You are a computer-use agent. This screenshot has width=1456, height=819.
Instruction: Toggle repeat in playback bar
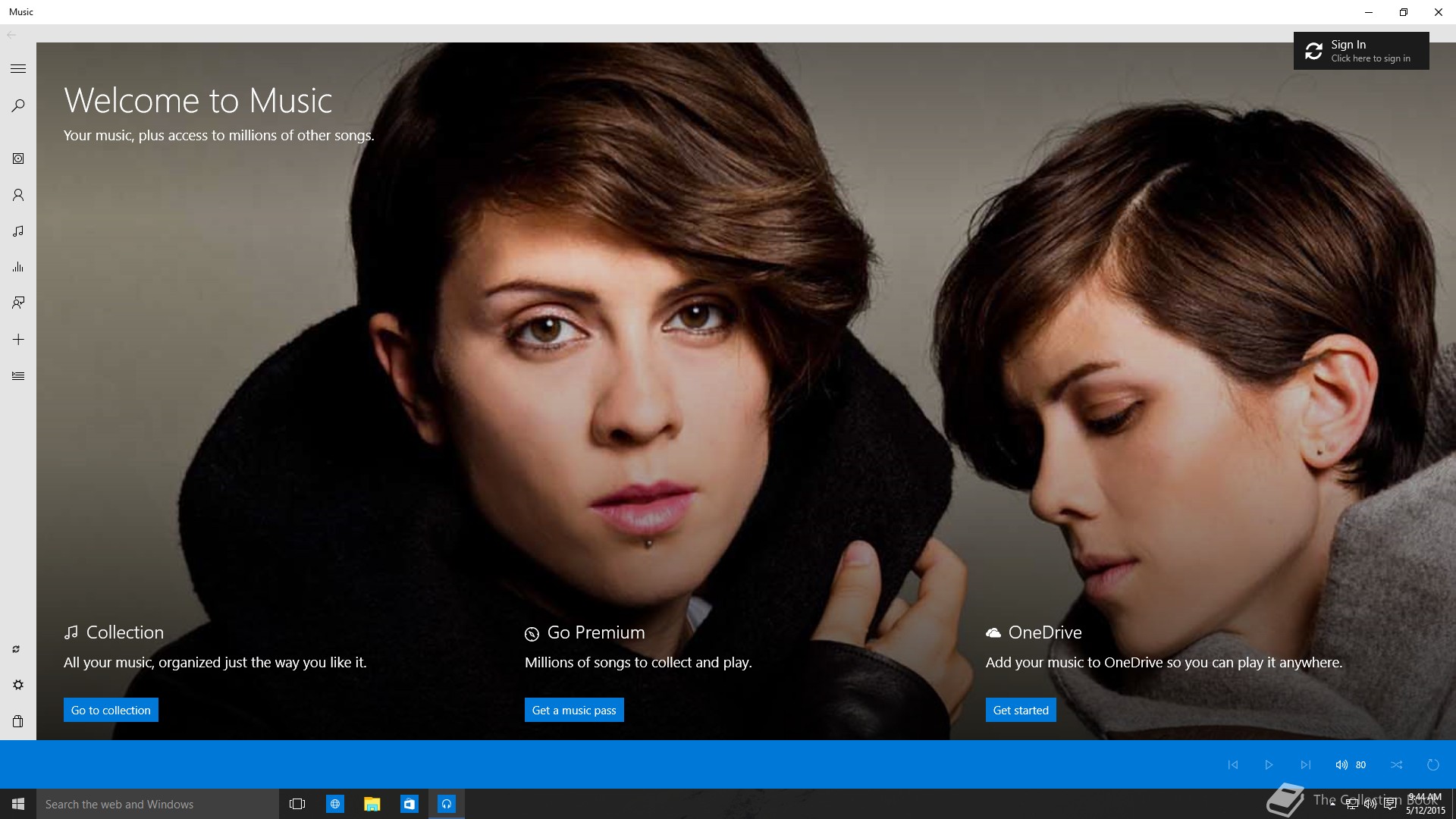pyautogui.click(x=1433, y=764)
